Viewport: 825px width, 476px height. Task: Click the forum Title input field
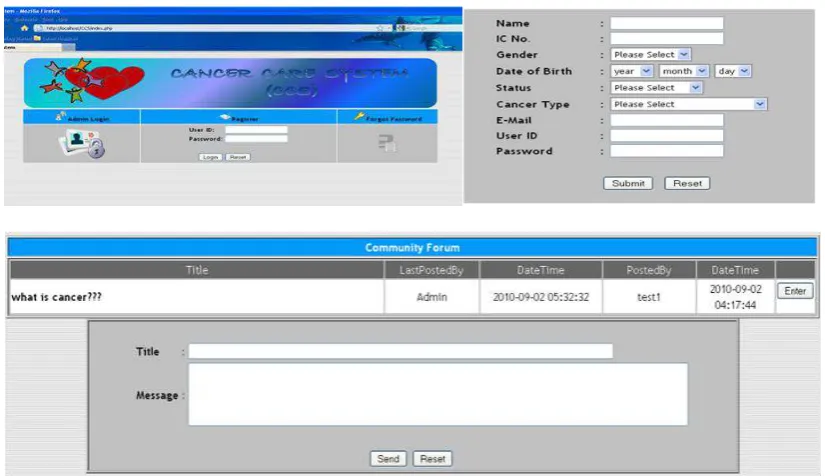coord(400,351)
